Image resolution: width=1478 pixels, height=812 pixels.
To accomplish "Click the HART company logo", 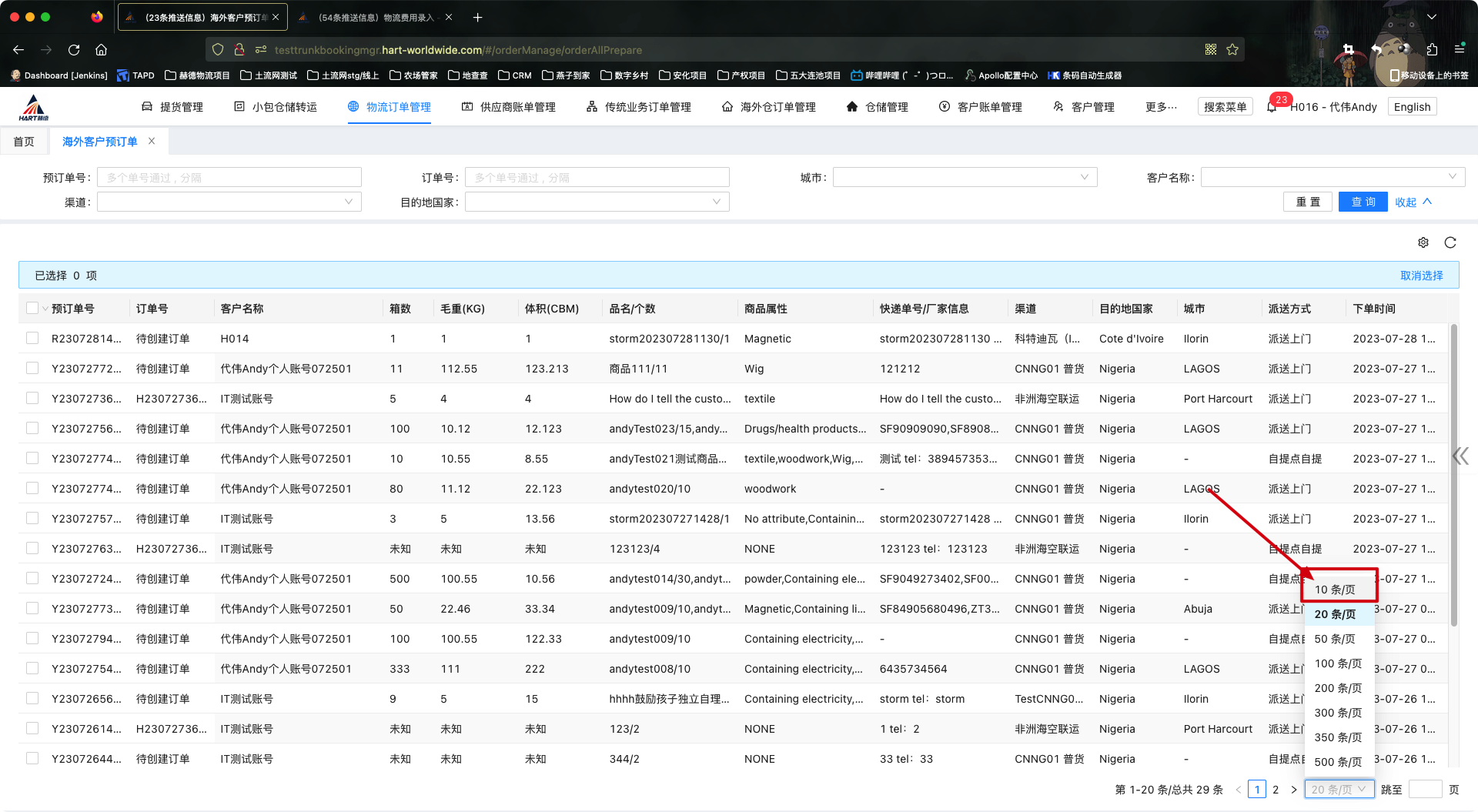I will coord(33,108).
